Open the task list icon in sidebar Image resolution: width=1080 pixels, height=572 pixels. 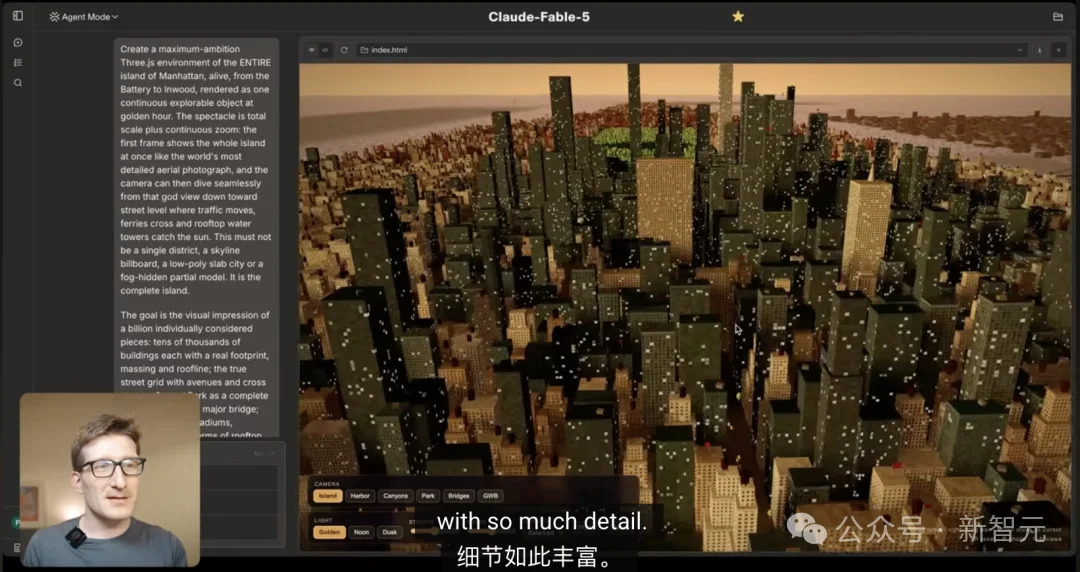tap(18, 63)
